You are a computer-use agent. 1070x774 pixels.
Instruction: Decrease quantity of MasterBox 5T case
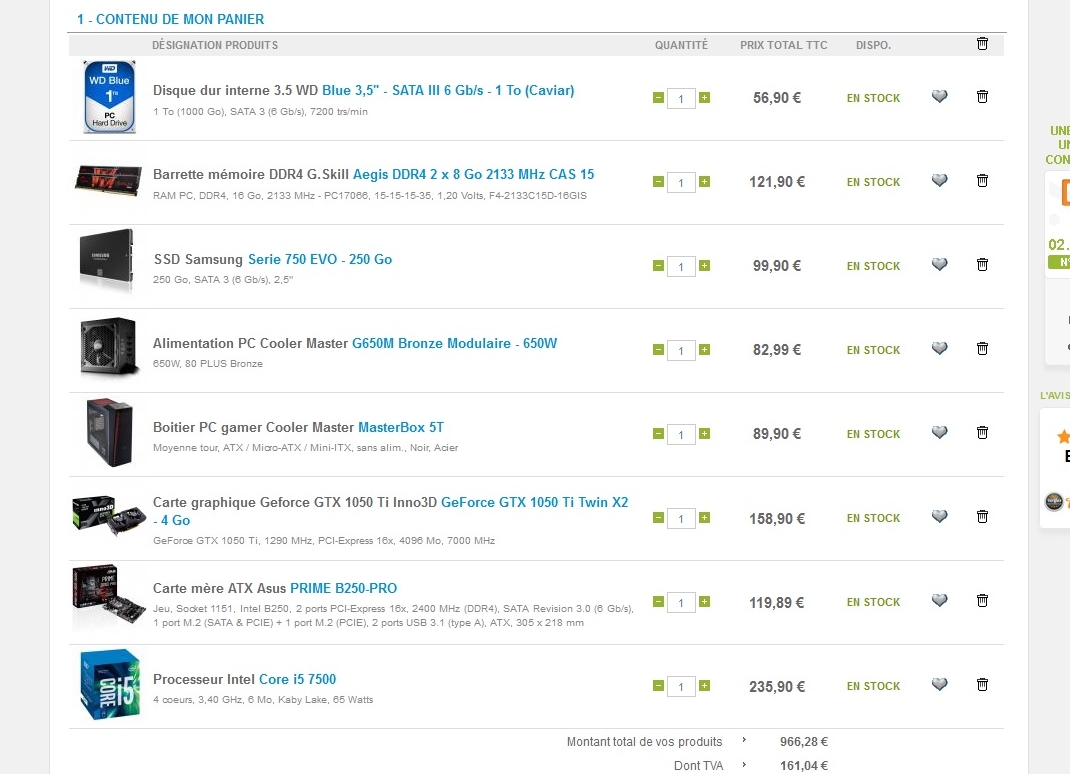pos(658,433)
